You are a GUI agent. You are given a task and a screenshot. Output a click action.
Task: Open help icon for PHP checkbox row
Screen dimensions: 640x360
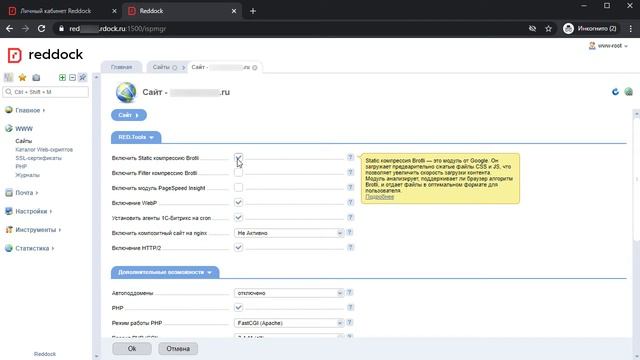click(350, 308)
